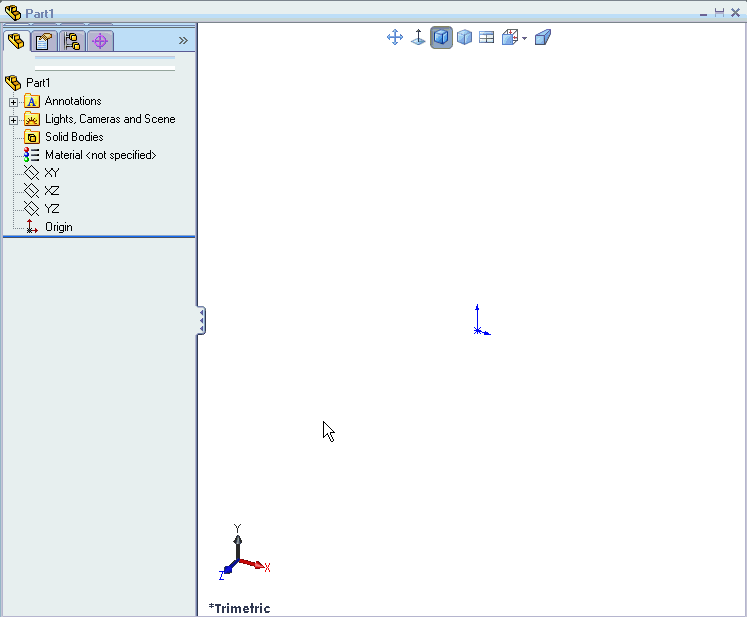Open the PropertyManager tab
The height and width of the screenshot is (617, 747).
pyautogui.click(x=44, y=41)
